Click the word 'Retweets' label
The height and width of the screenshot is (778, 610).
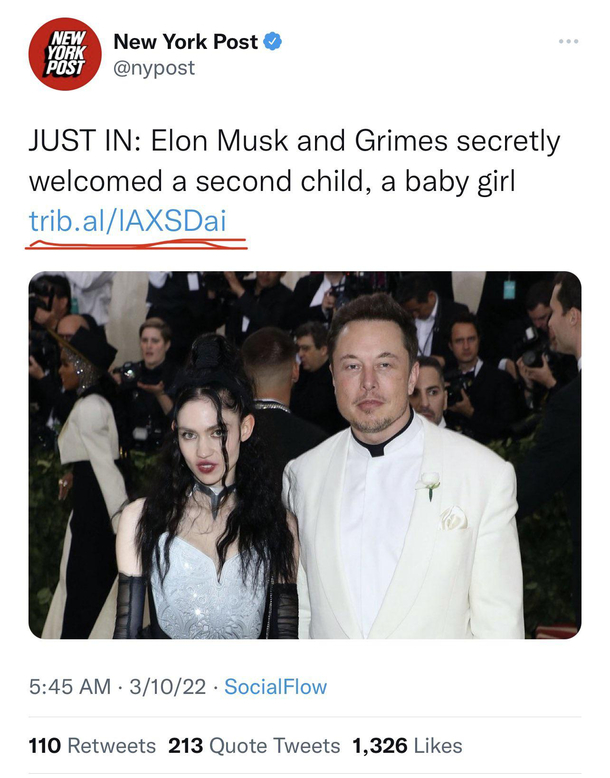pos(111,746)
